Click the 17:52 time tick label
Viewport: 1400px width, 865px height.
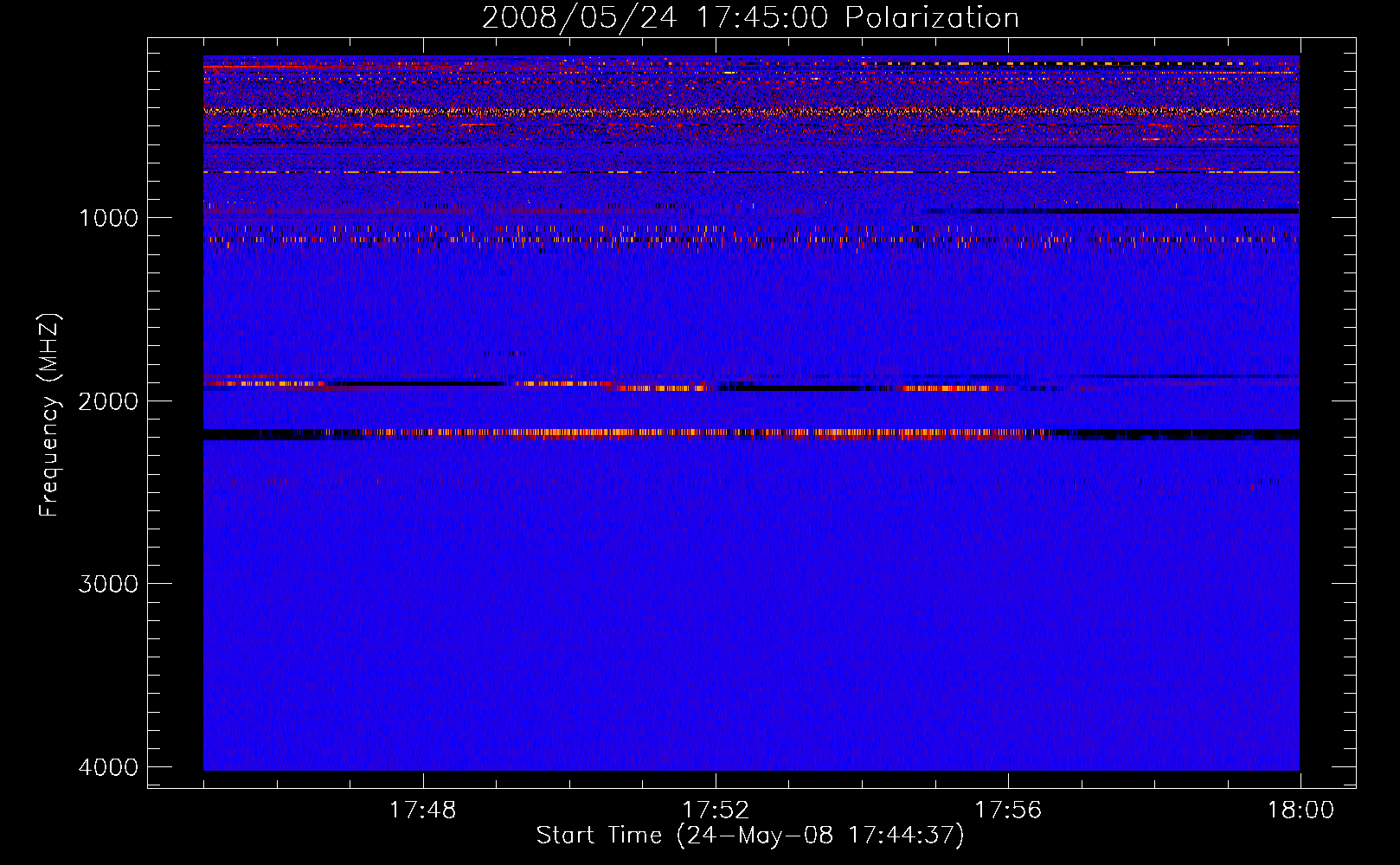[x=715, y=811]
